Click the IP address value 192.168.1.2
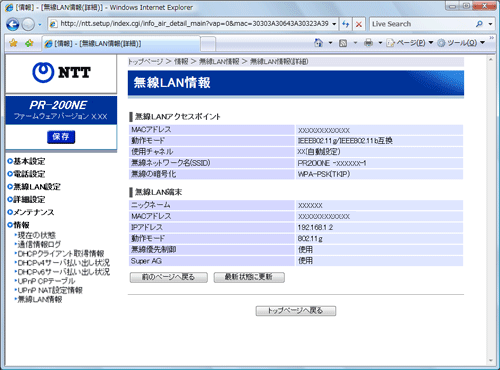This screenshot has width=500, height=370. pos(315,228)
